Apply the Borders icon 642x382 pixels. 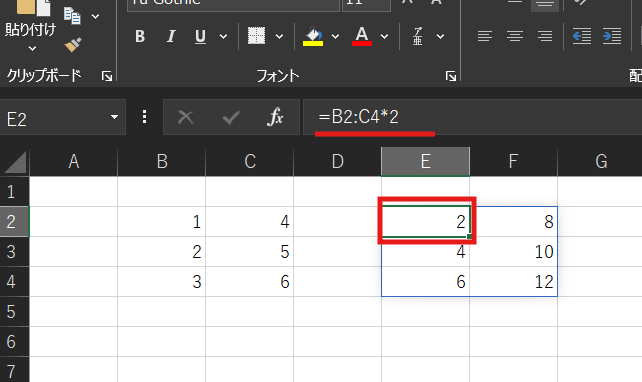(257, 36)
